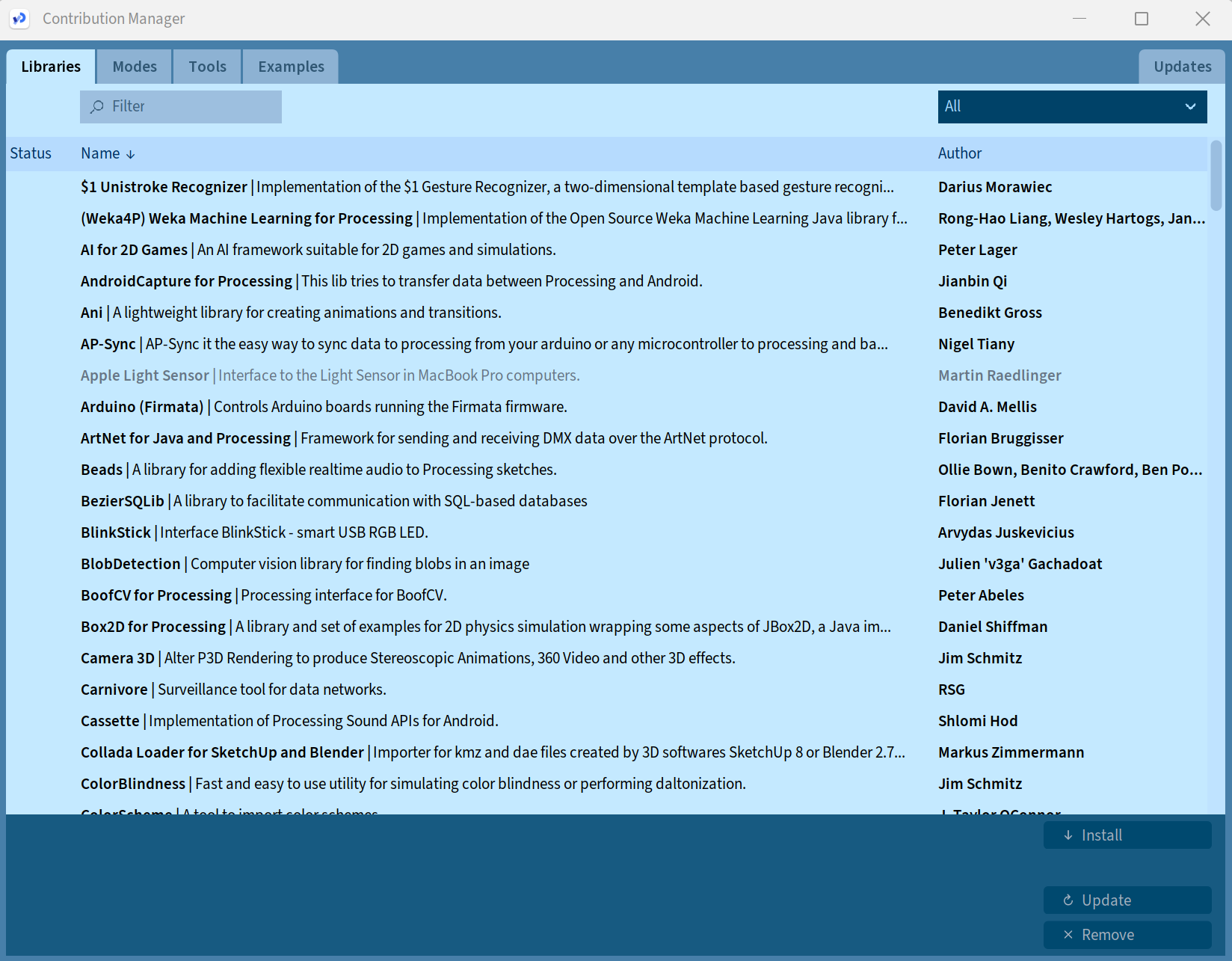Click the Processing logo in title bar

click(x=19, y=19)
